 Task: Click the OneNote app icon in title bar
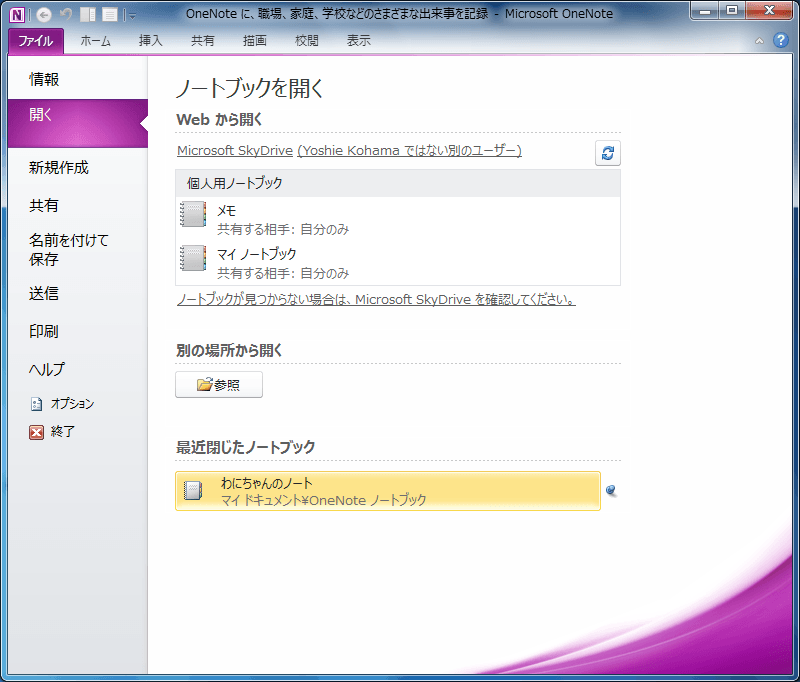click(17, 15)
